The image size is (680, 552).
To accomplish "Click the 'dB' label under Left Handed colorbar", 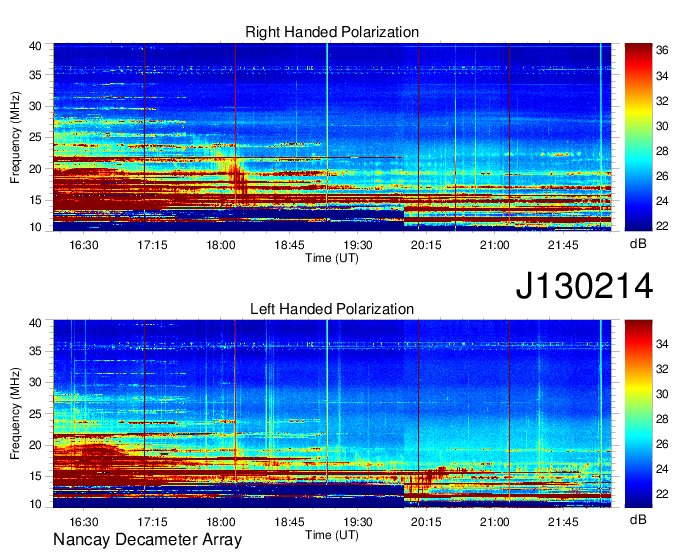I will pos(638,519).
